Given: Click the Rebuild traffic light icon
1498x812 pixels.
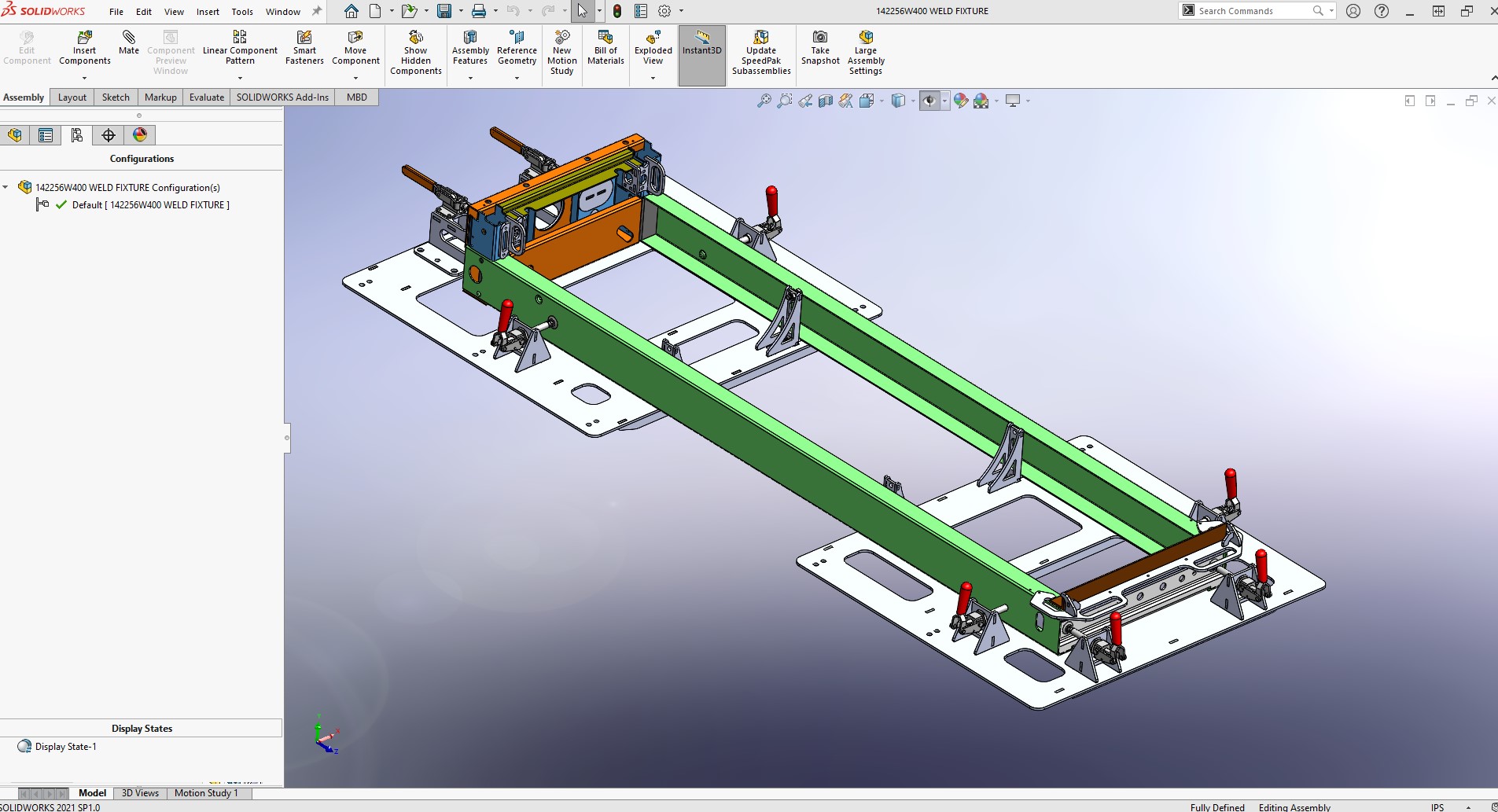Looking at the screenshot, I should [x=617, y=11].
